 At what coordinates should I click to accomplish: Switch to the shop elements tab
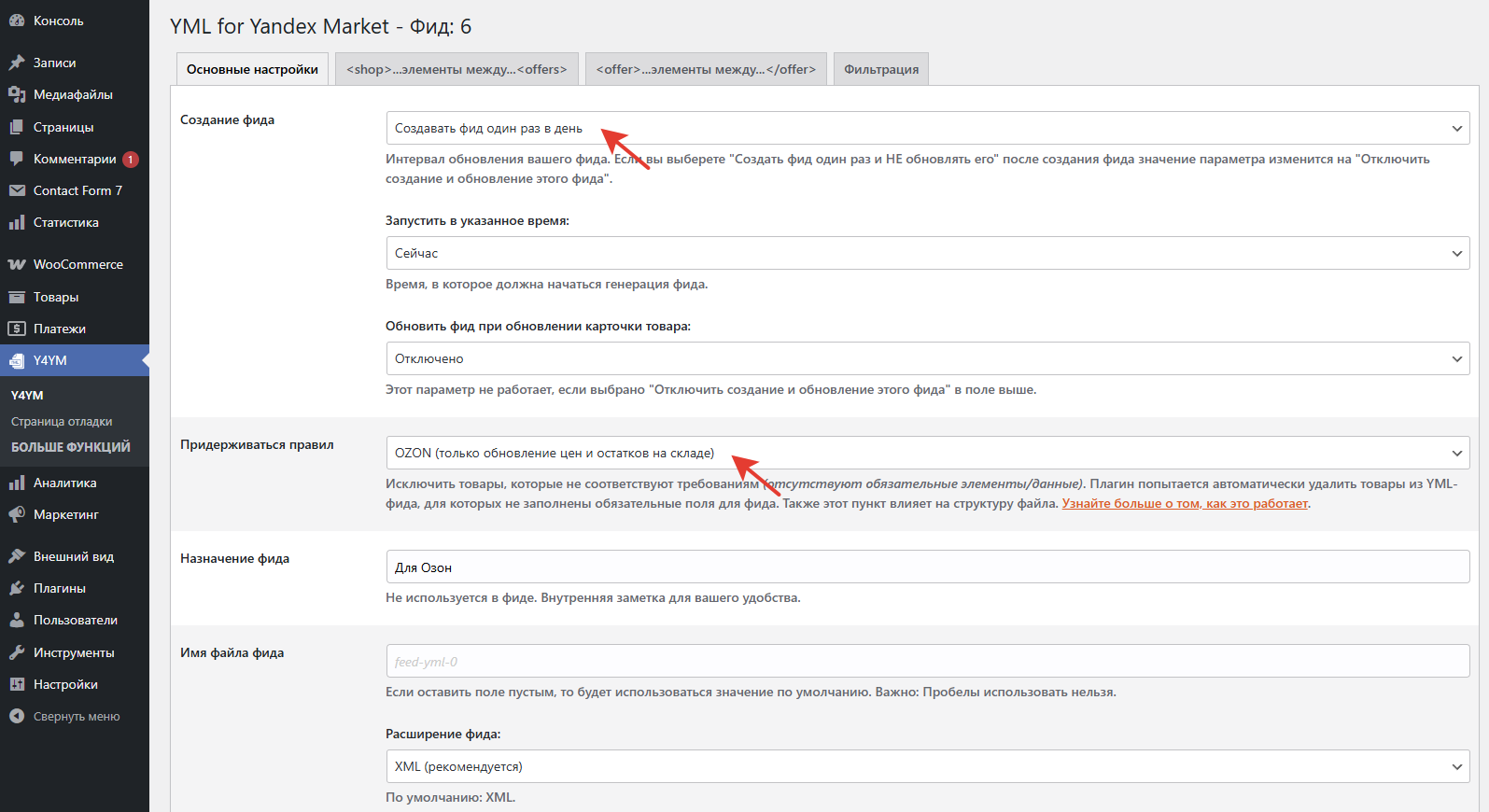[x=457, y=69]
